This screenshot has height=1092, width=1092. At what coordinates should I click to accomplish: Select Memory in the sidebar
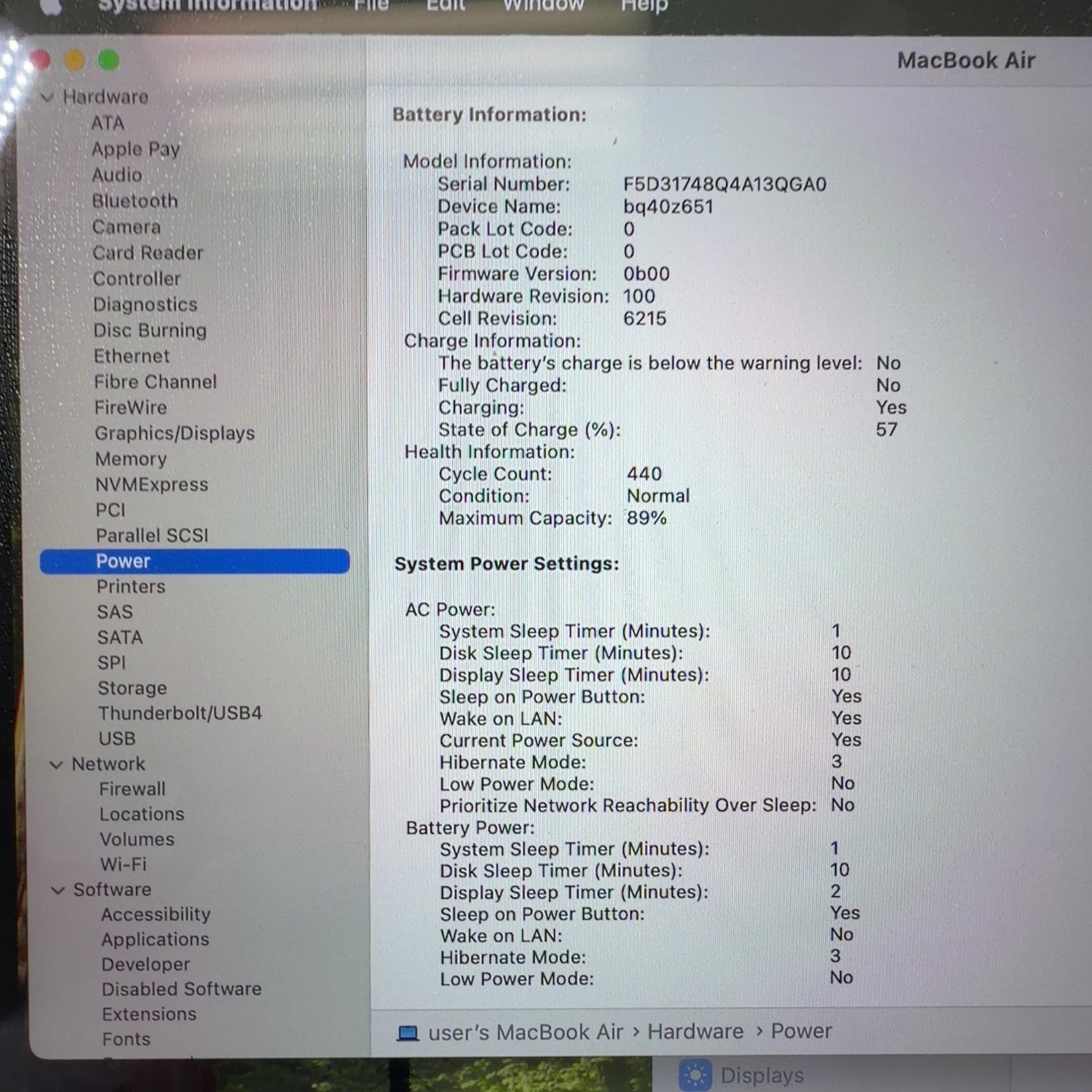tap(131, 459)
